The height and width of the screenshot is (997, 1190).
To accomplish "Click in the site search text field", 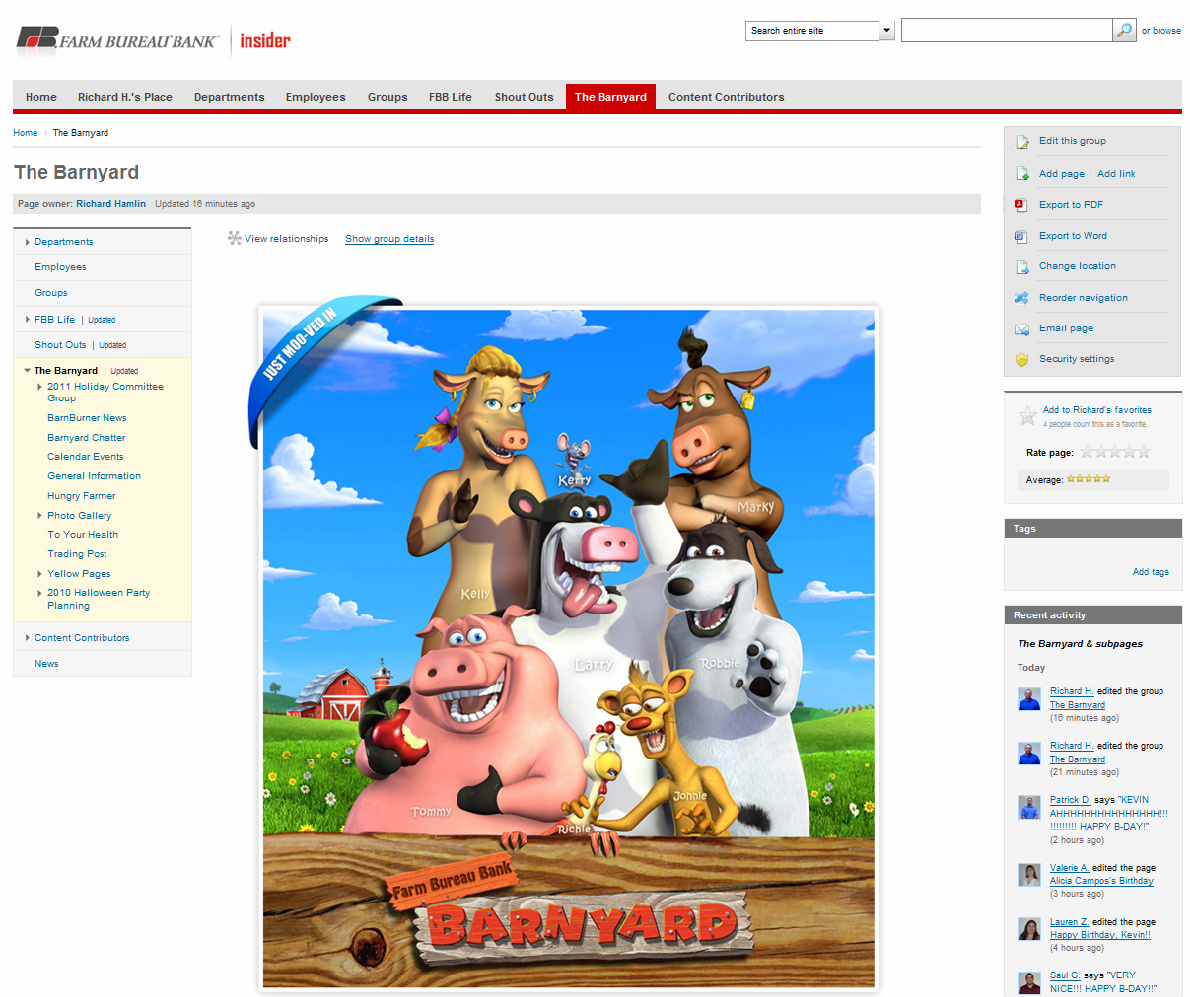I will click(1007, 30).
